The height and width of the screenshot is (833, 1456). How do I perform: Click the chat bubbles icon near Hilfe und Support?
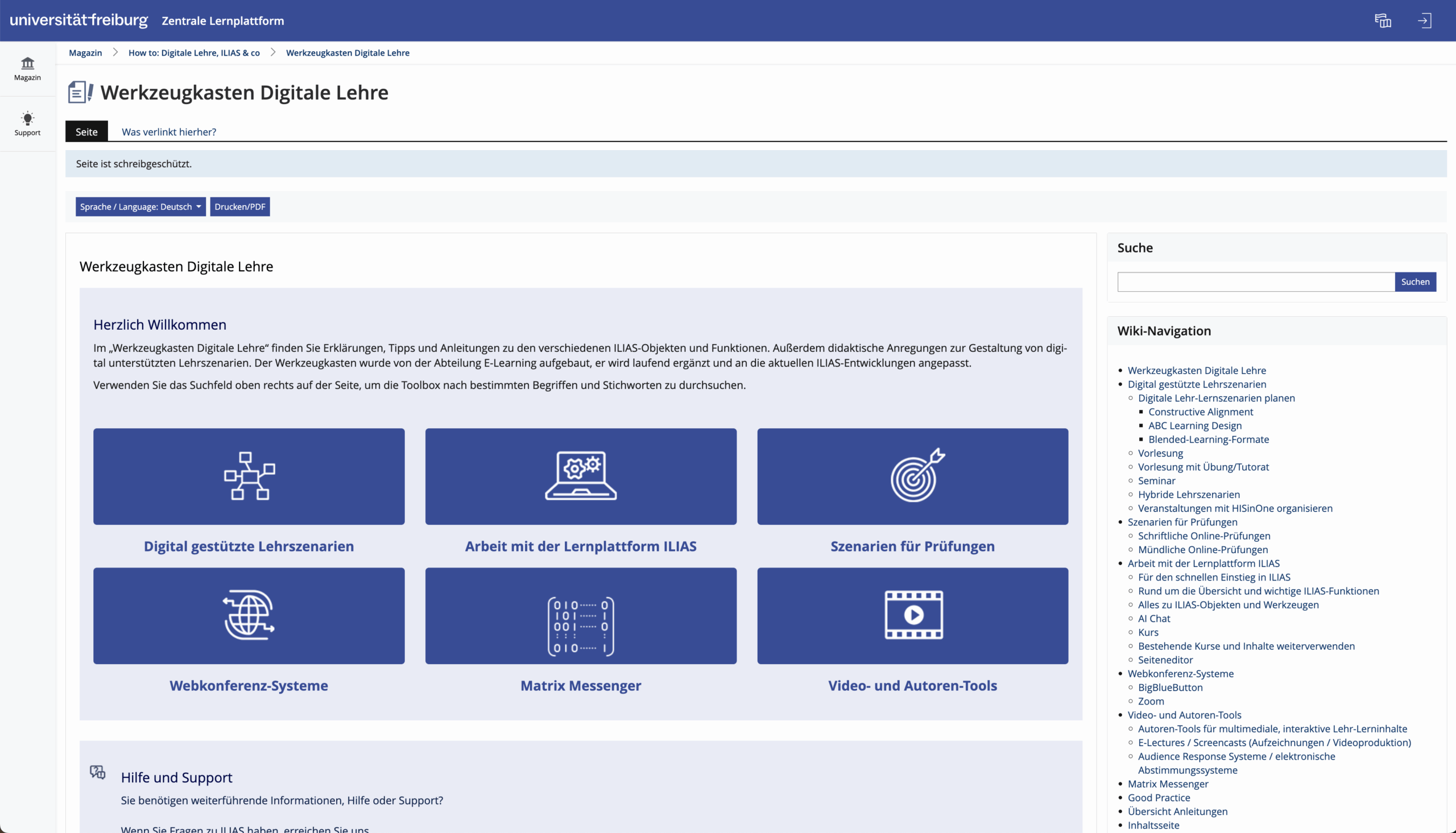(x=98, y=772)
